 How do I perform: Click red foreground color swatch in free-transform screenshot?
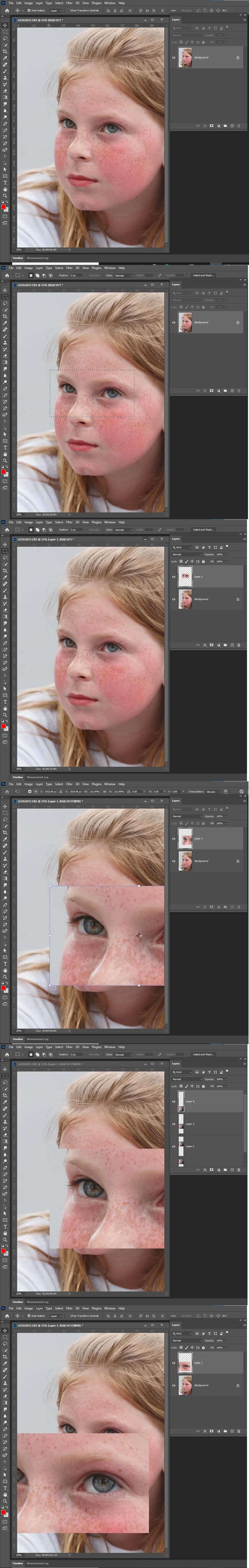coord(4,988)
